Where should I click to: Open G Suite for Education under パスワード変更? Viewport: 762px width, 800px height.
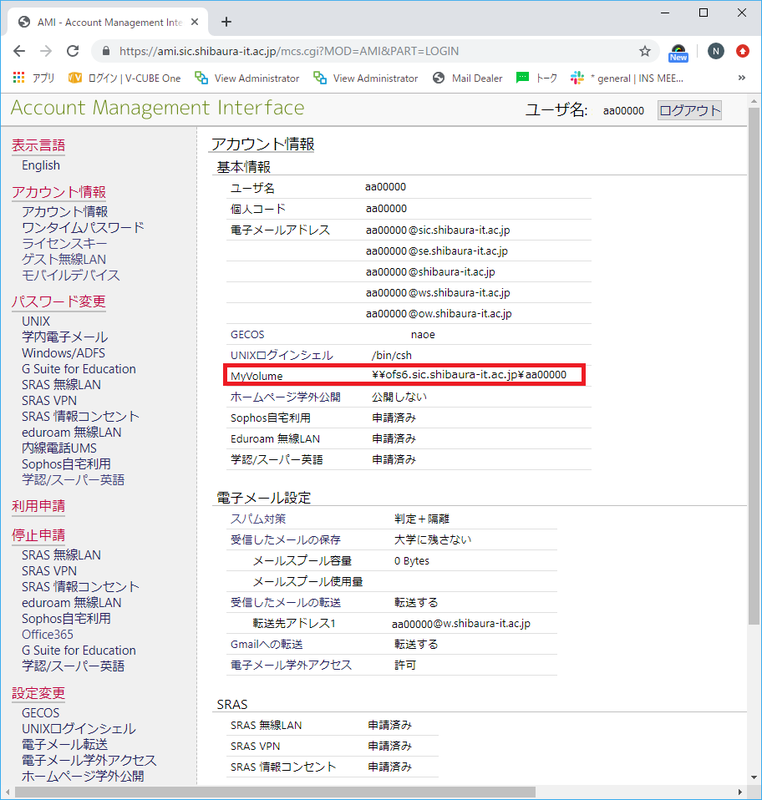point(79,369)
